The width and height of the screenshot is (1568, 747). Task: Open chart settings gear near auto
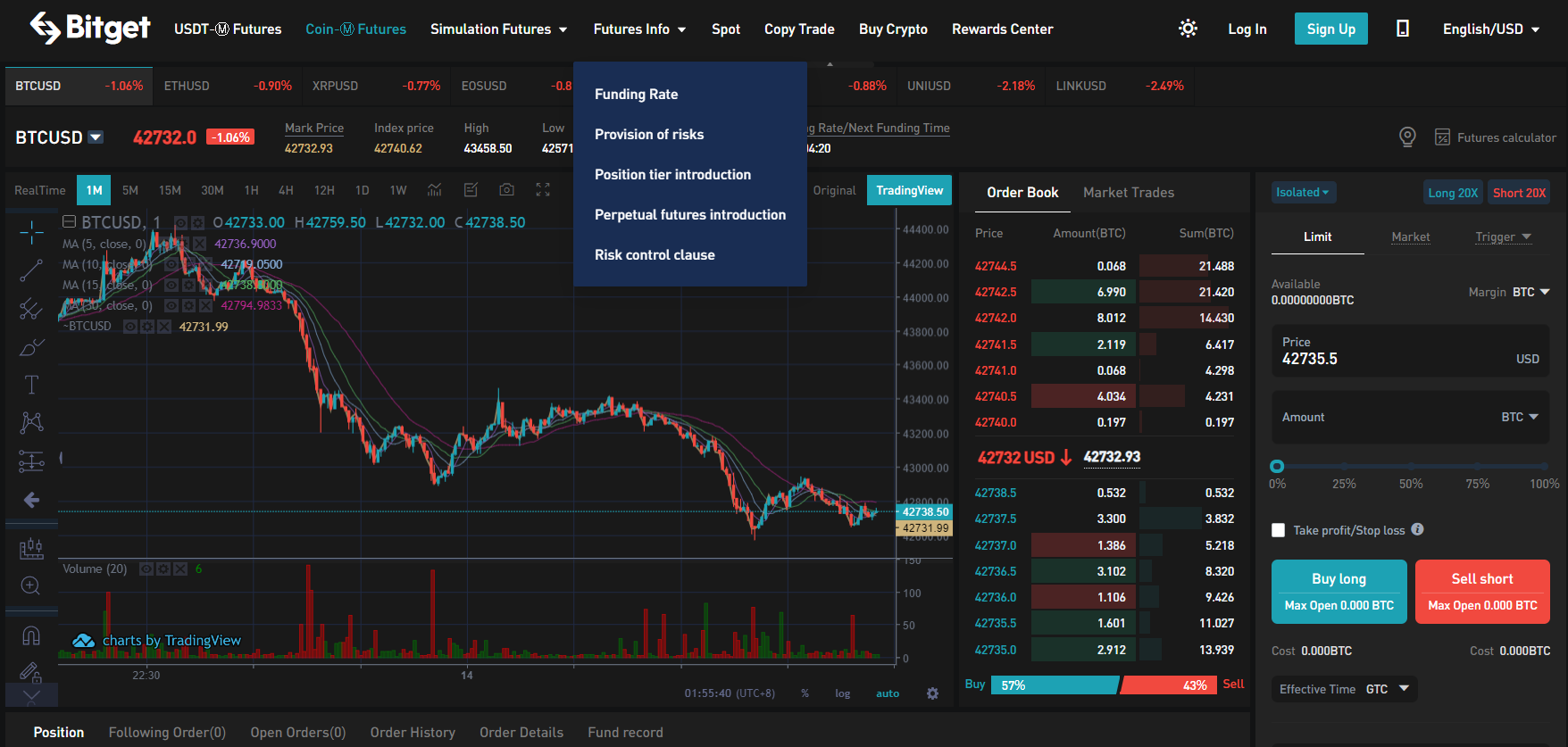[x=932, y=693]
